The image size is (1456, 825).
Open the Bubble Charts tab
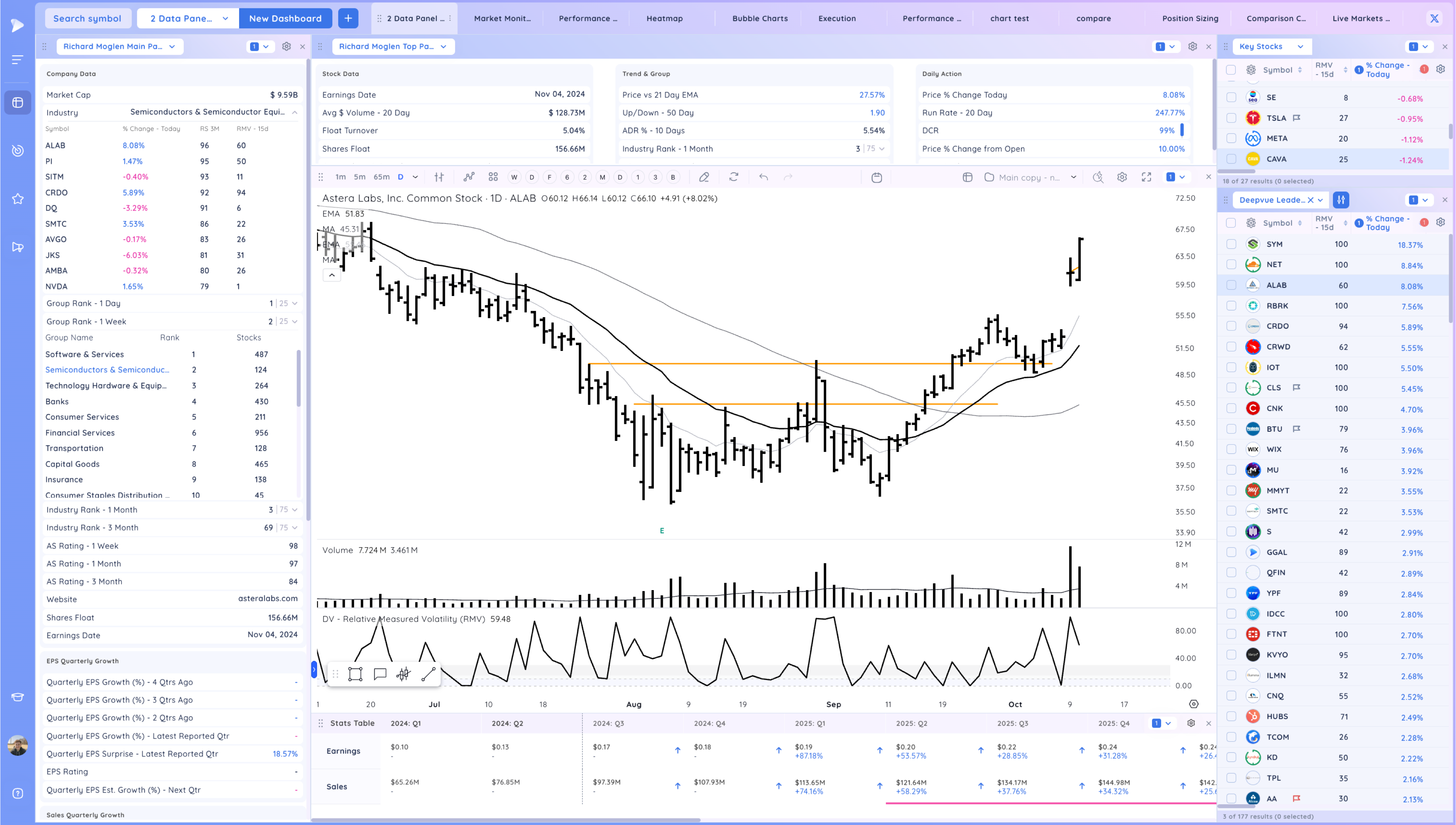tap(759, 18)
